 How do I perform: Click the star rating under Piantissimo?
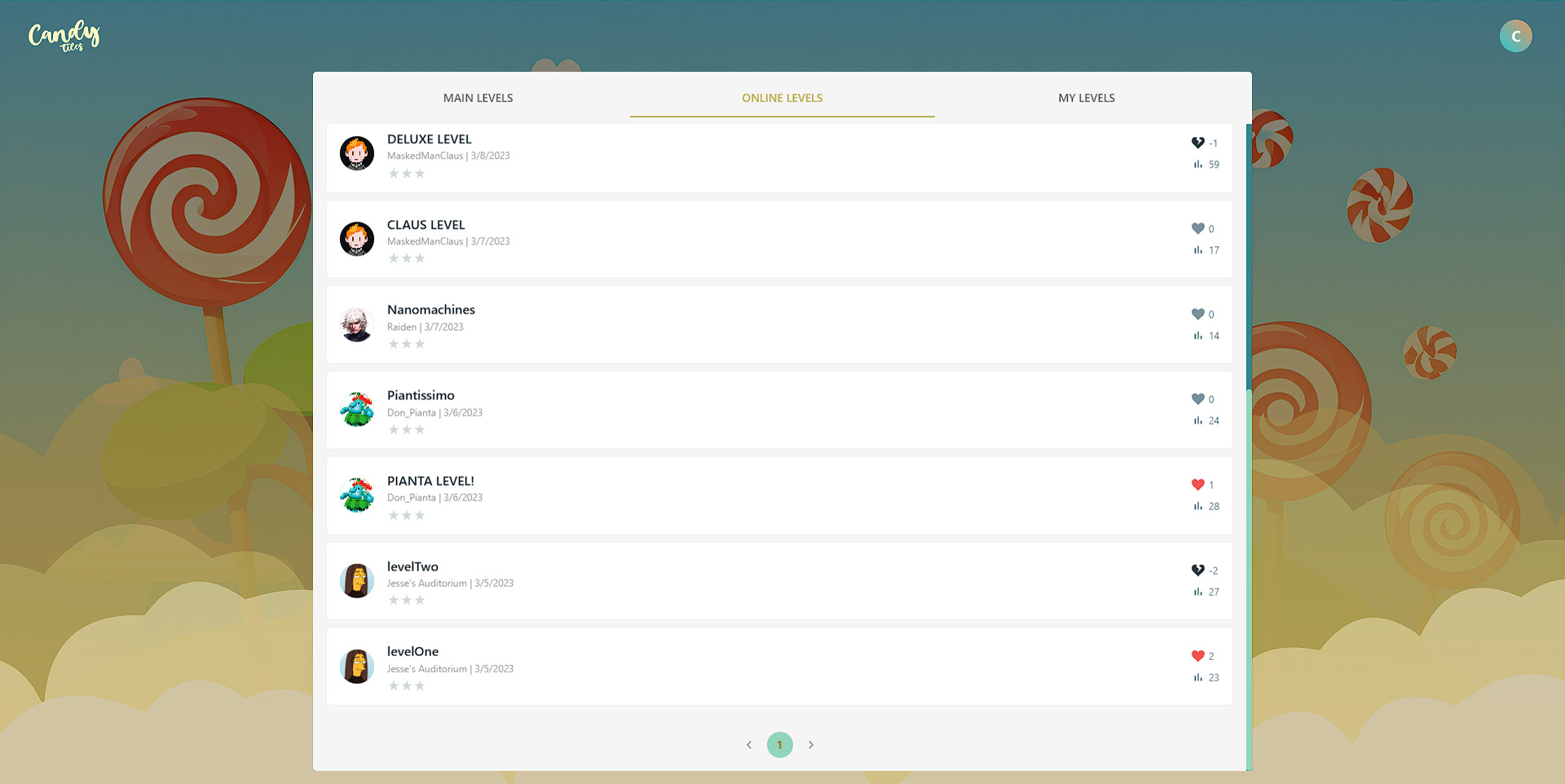pyautogui.click(x=407, y=429)
